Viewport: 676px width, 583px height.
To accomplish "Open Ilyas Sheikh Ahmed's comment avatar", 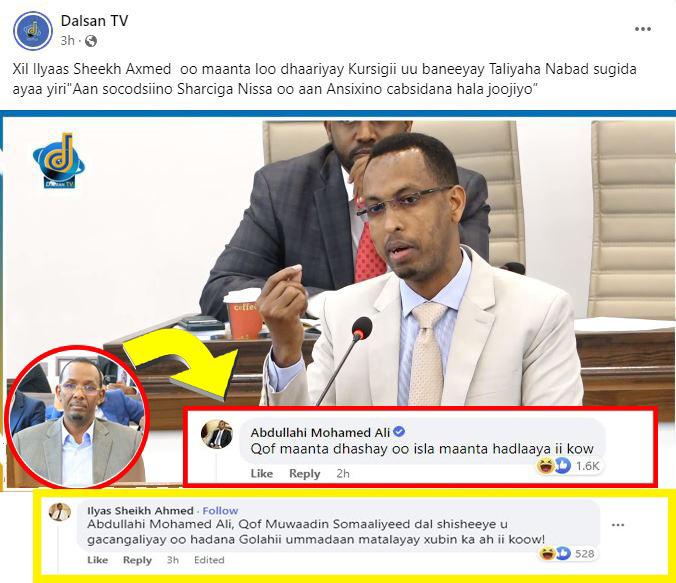I will 60,512.
